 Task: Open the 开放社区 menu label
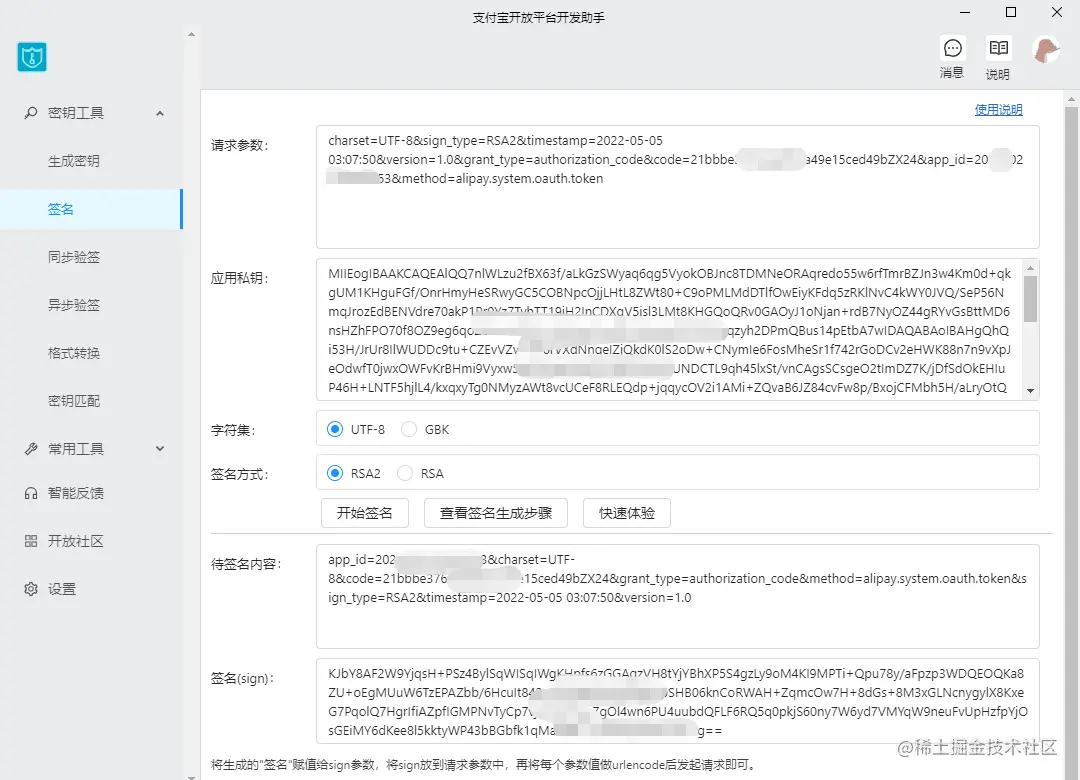point(76,541)
